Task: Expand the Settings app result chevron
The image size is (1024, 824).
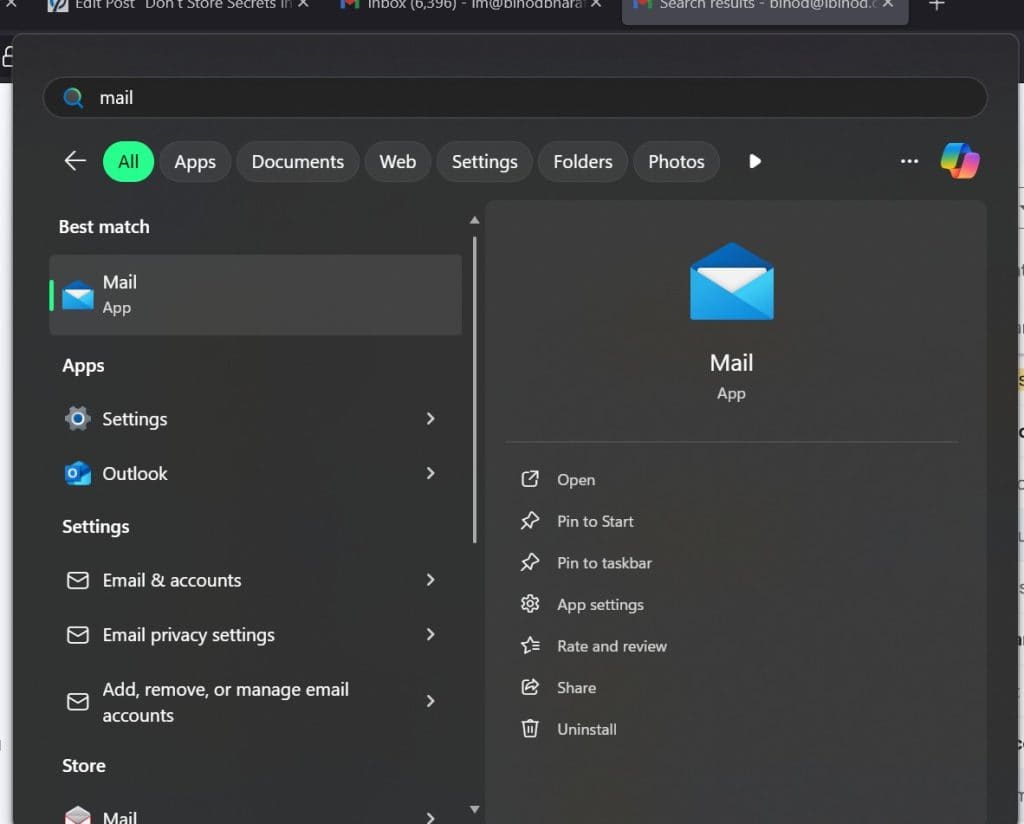Action: [431, 419]
